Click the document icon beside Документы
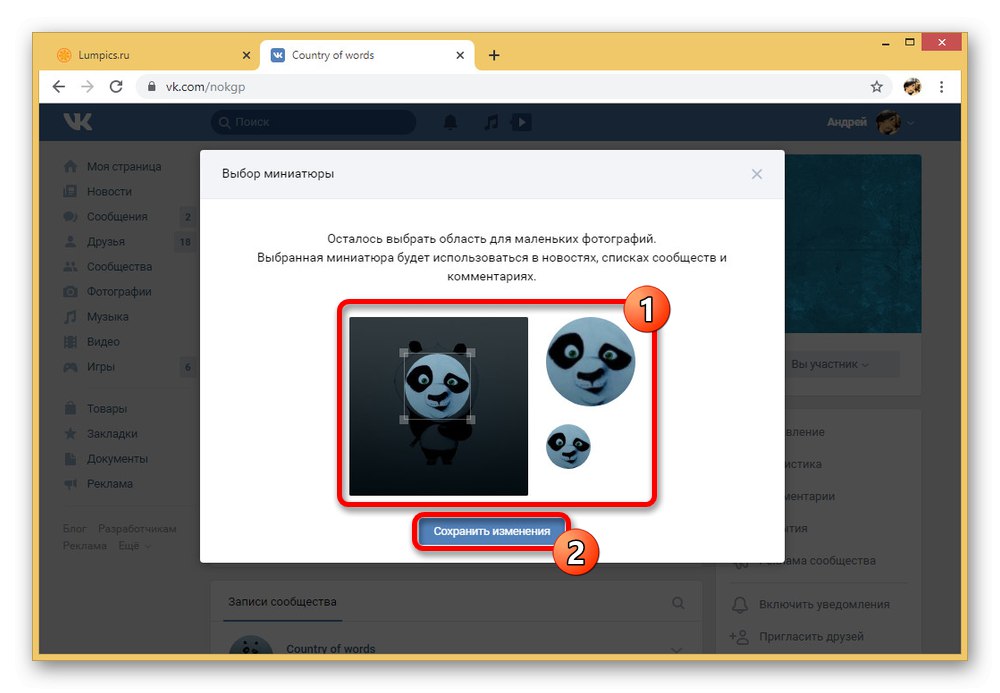Image resolution: width=1000 pixels, height=693 pixels. pyautogui.click(x=70, y=458)
